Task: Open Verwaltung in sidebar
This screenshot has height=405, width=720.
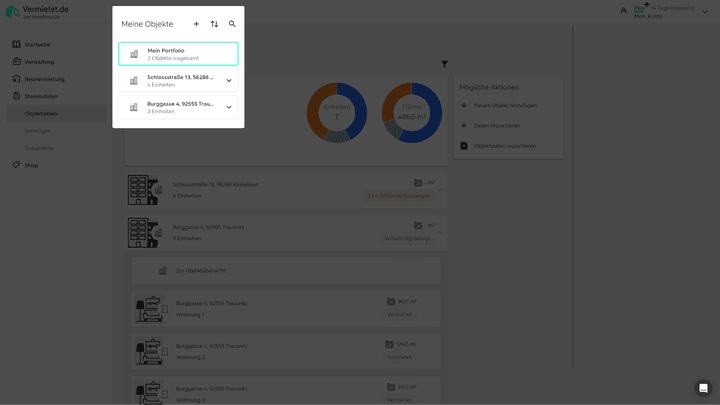Action: coord(39,62)
